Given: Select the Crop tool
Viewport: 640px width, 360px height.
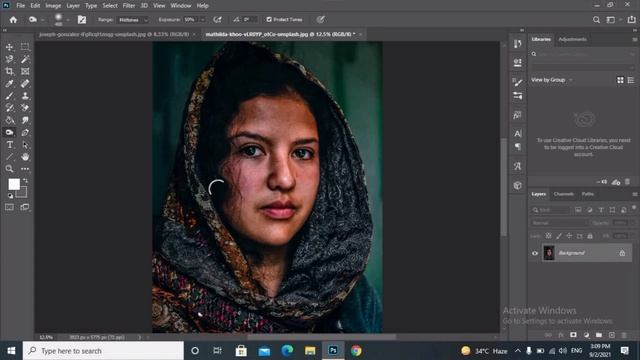Looking at the screenshot, I should pyautogui.click(x=9, y=71).
